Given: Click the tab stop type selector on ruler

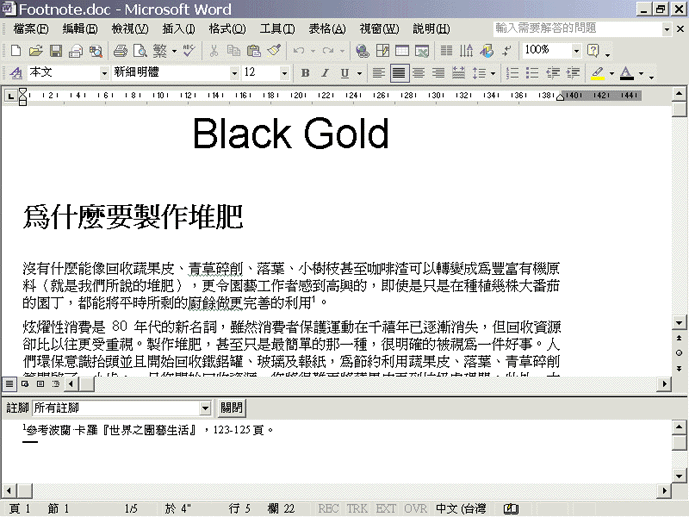Looking at the screenshot, I should pos(11,96).
